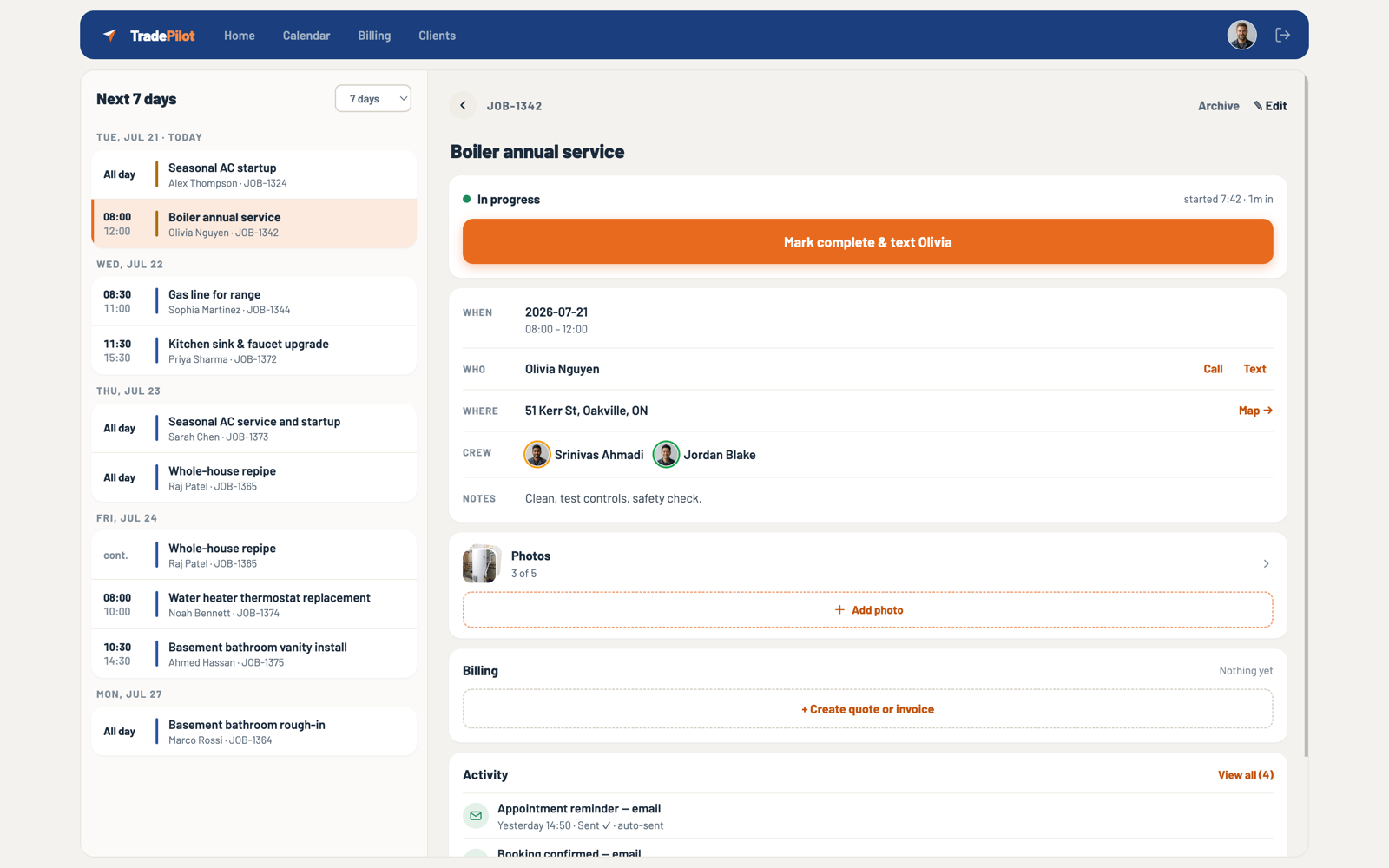The height and width of the screenshot is (868, 1389).
Task: Open the cont. Whole-house repipe entry
Action: (254, 555)
